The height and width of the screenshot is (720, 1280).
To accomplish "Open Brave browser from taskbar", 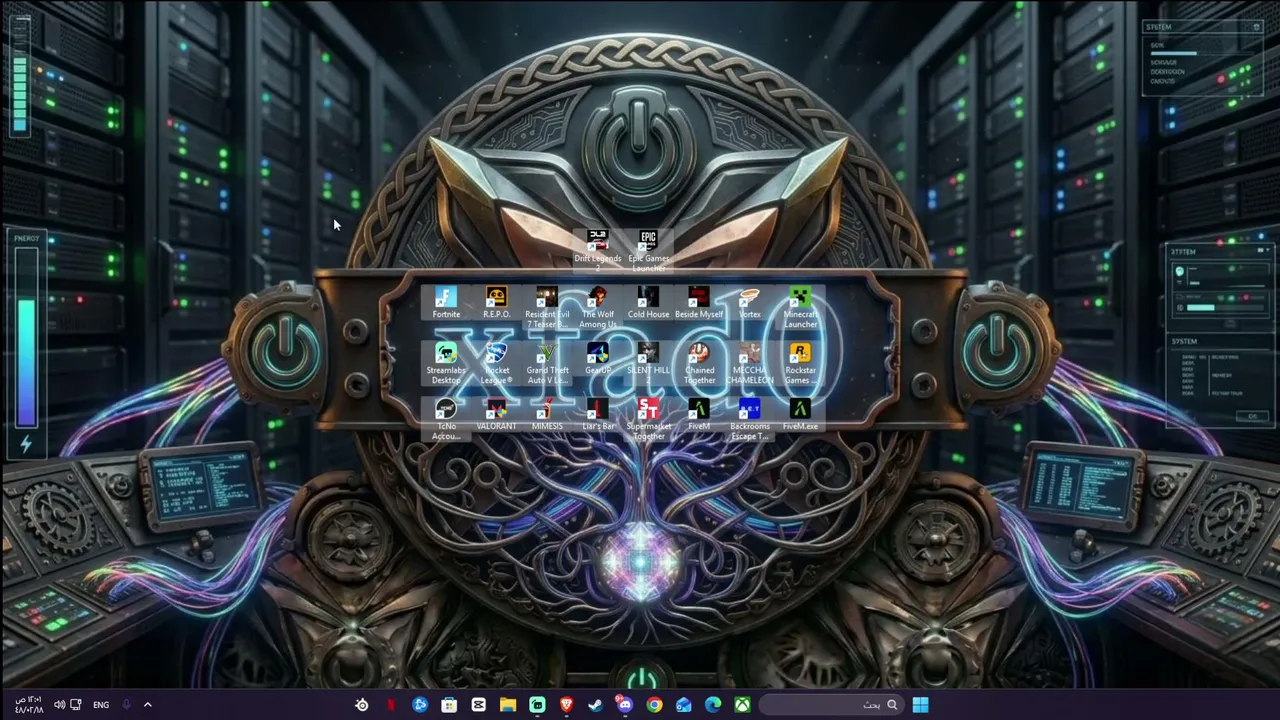I will (x=566, y=705).
